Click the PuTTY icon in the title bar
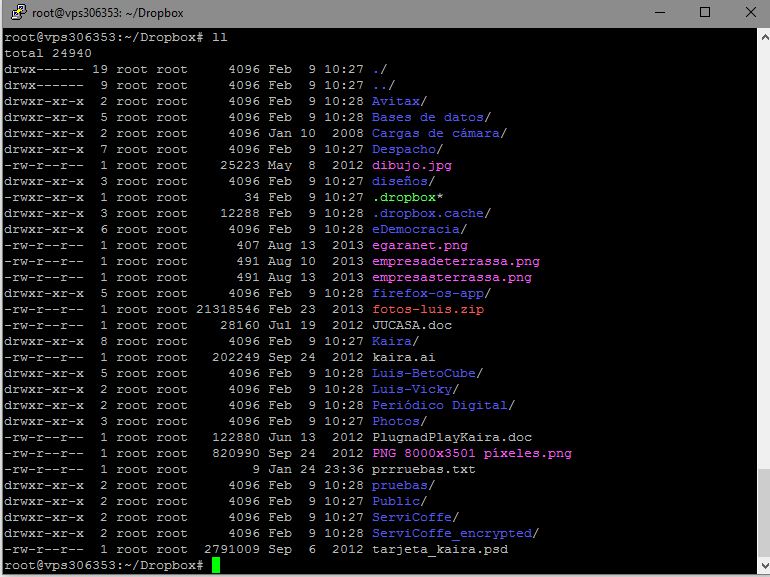 [x=18, y=12]
